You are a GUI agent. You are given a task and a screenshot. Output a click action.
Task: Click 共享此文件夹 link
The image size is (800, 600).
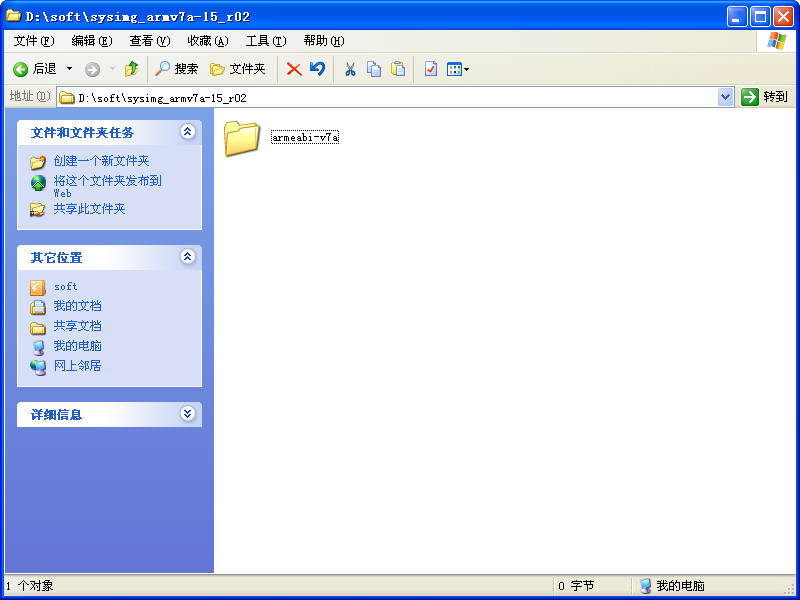(89, 209)
